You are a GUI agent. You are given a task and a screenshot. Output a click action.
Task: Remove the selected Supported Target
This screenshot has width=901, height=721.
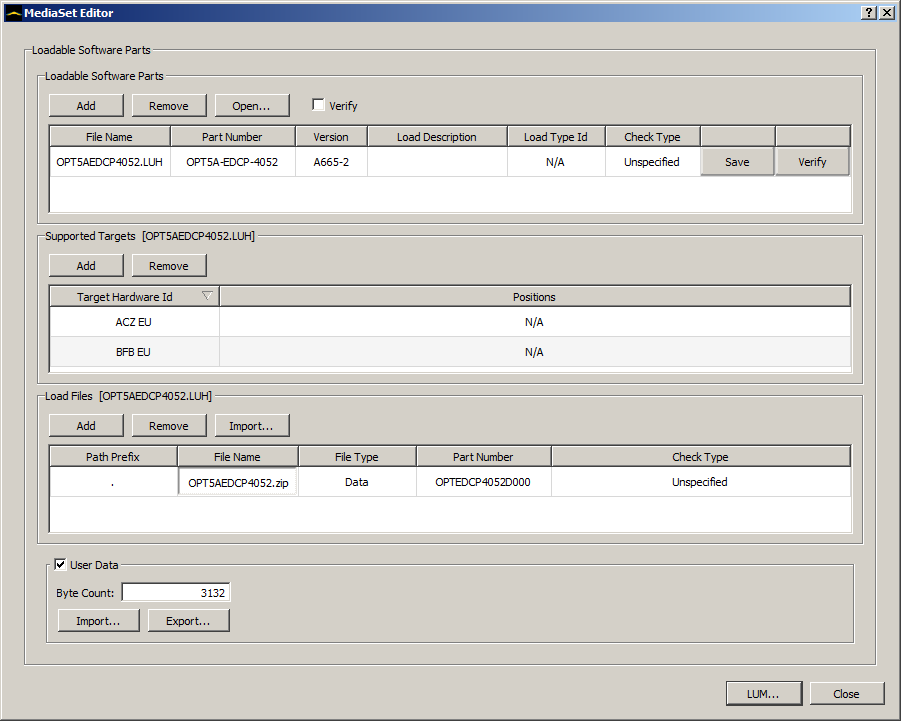[x=168, y=265]
